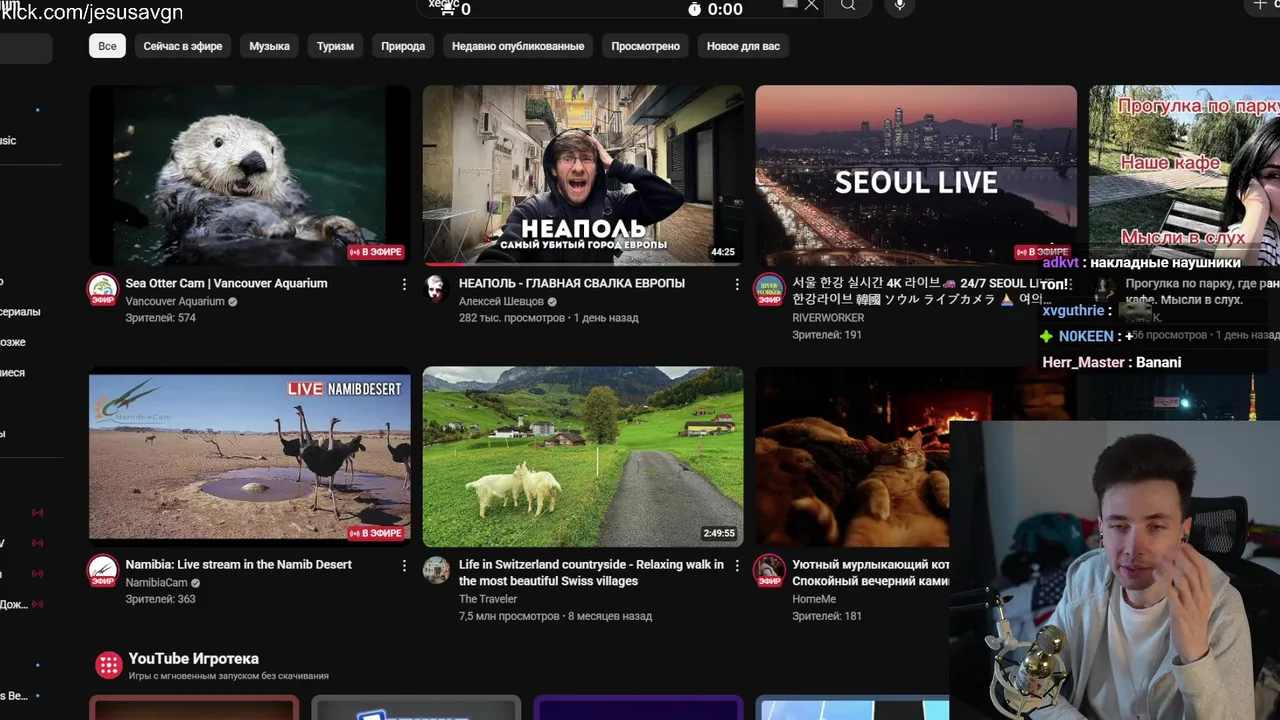Open The Traveler channel avatar
This screenshot has height=720, width=1280.
tap(436, 570)
